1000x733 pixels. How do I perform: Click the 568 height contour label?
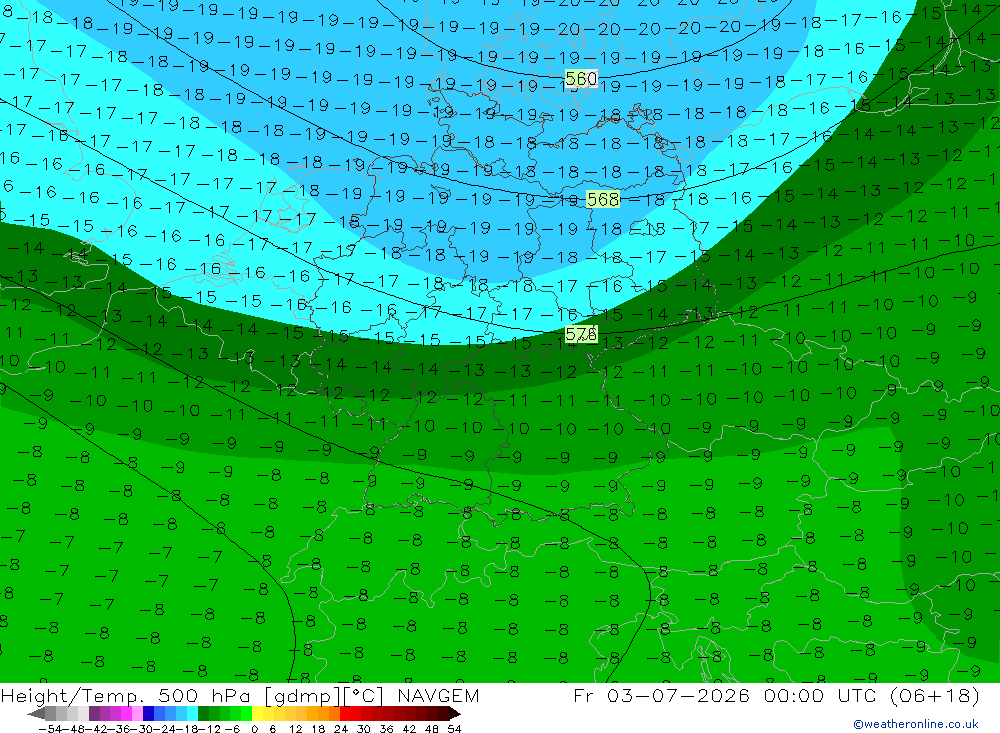click(x=603, y=199)
